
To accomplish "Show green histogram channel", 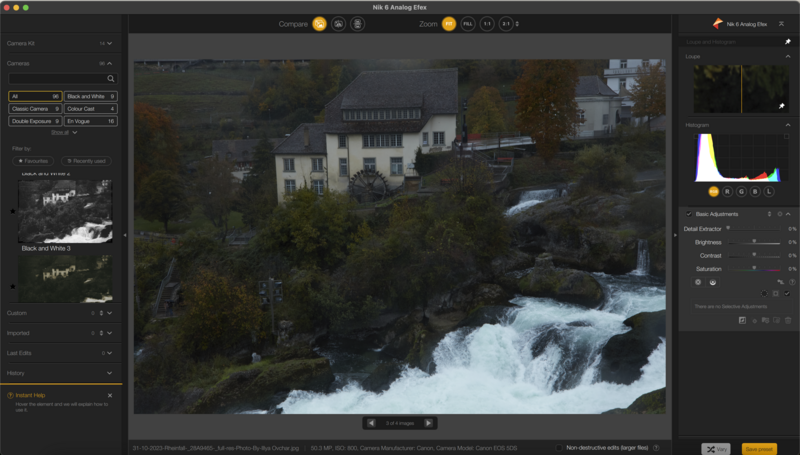I will tap(741, 192).
